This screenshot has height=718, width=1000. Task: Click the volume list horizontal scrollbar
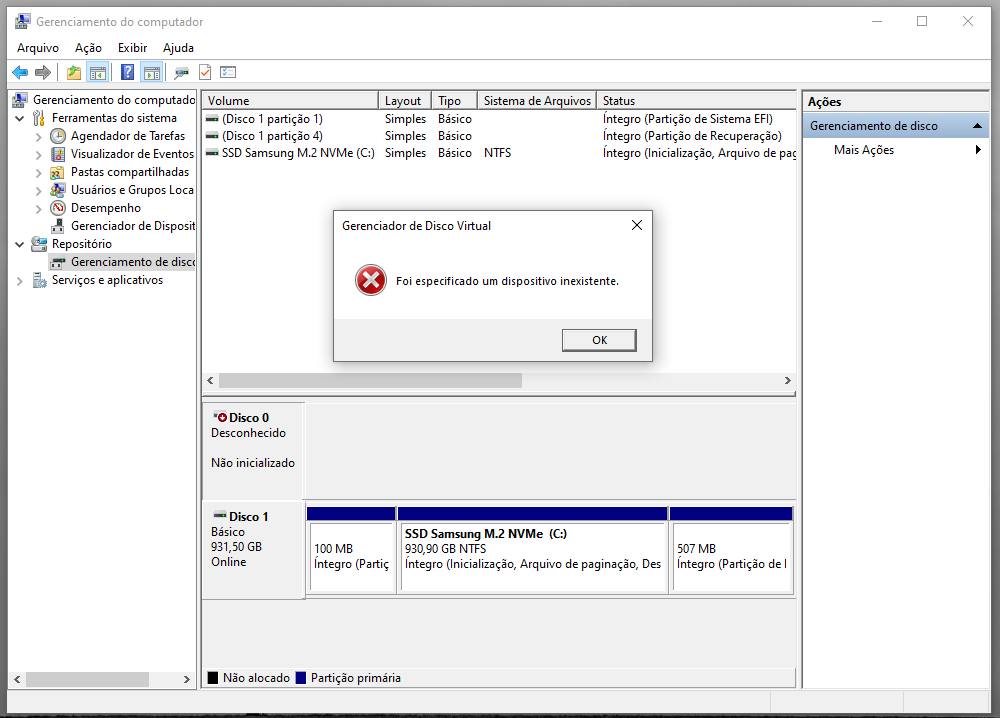pyautogui.click(x=370, y=381)
